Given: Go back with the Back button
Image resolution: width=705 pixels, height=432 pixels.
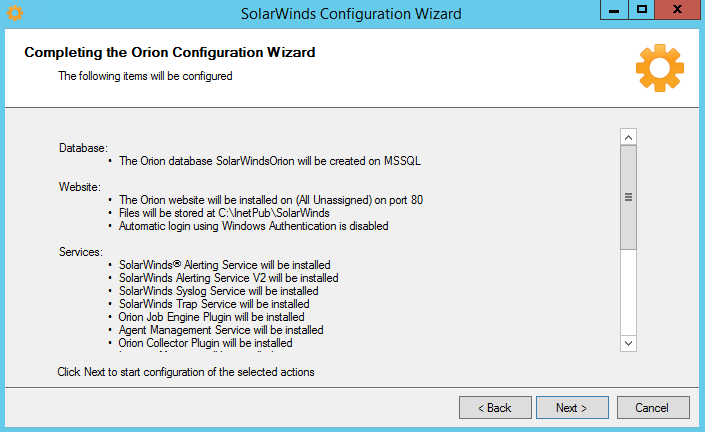Looking at the screenshot, I should (495, 408).
